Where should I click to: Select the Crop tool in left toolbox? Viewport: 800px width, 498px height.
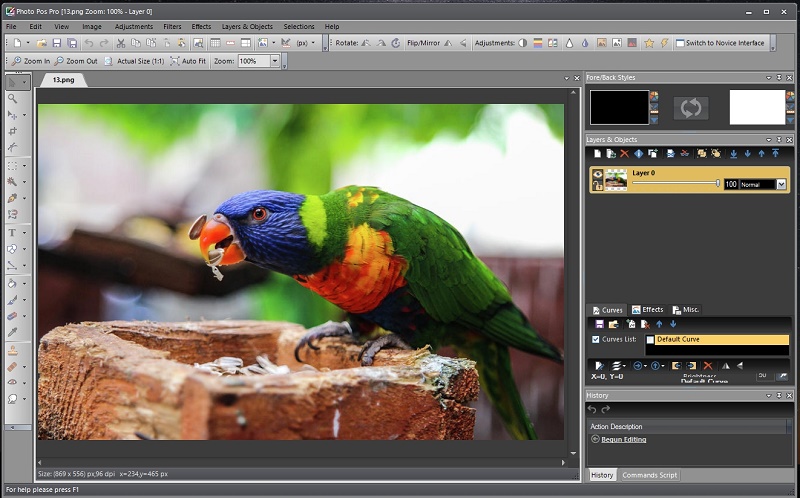tap(13, 132)
